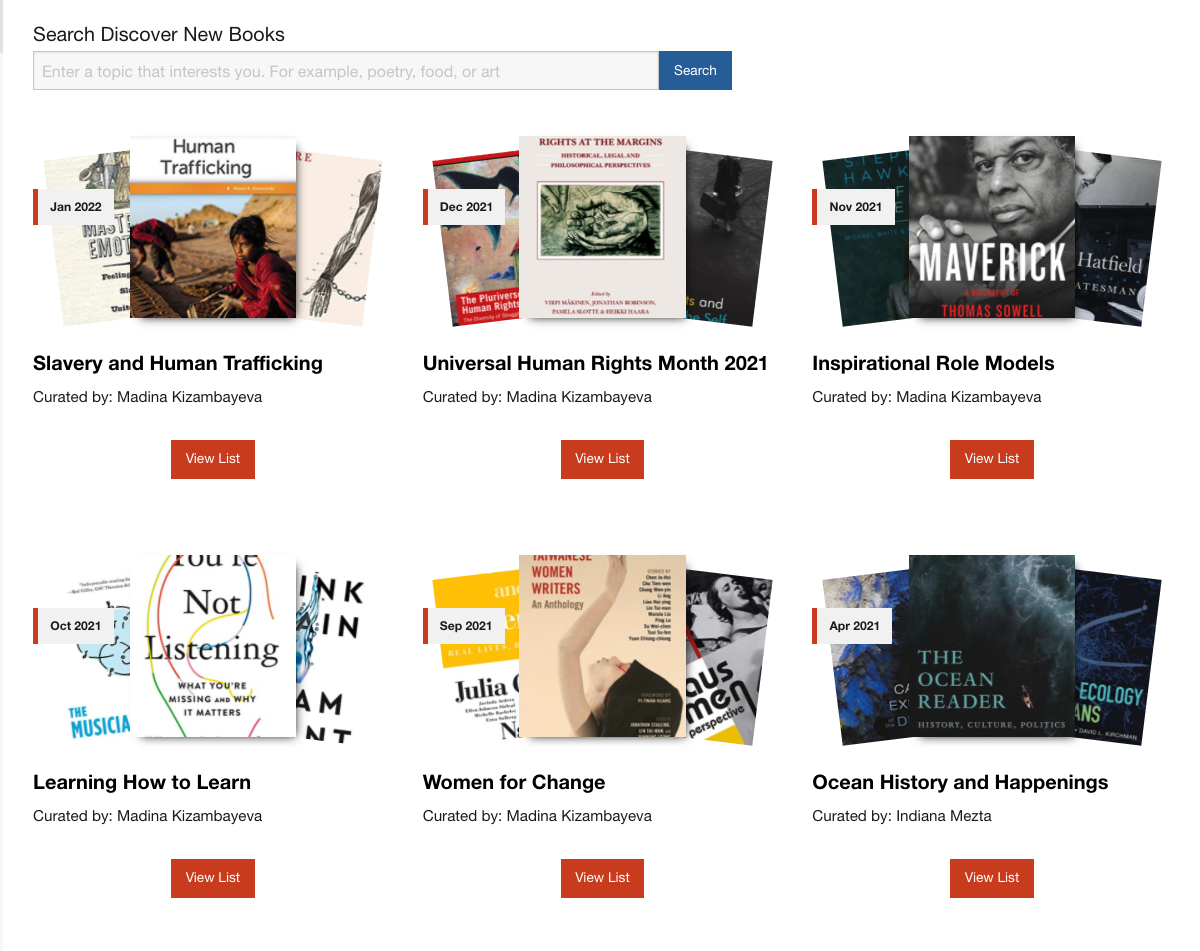The height and width of the screenshot is (951, 1200).
Task: Click the blue Search button
Action: click(x=695, y=71)
